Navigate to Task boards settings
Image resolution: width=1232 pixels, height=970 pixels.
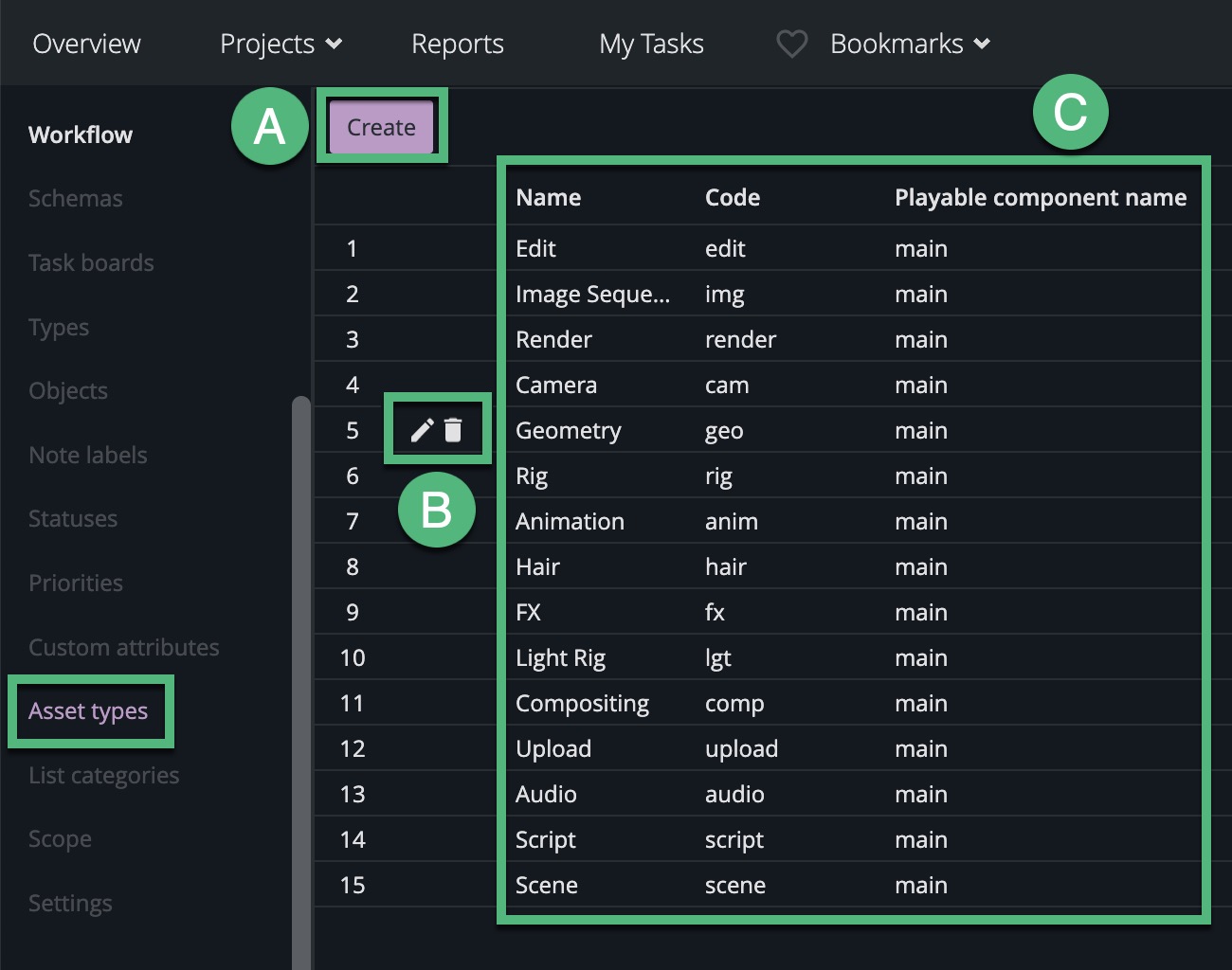coord(91,262)
